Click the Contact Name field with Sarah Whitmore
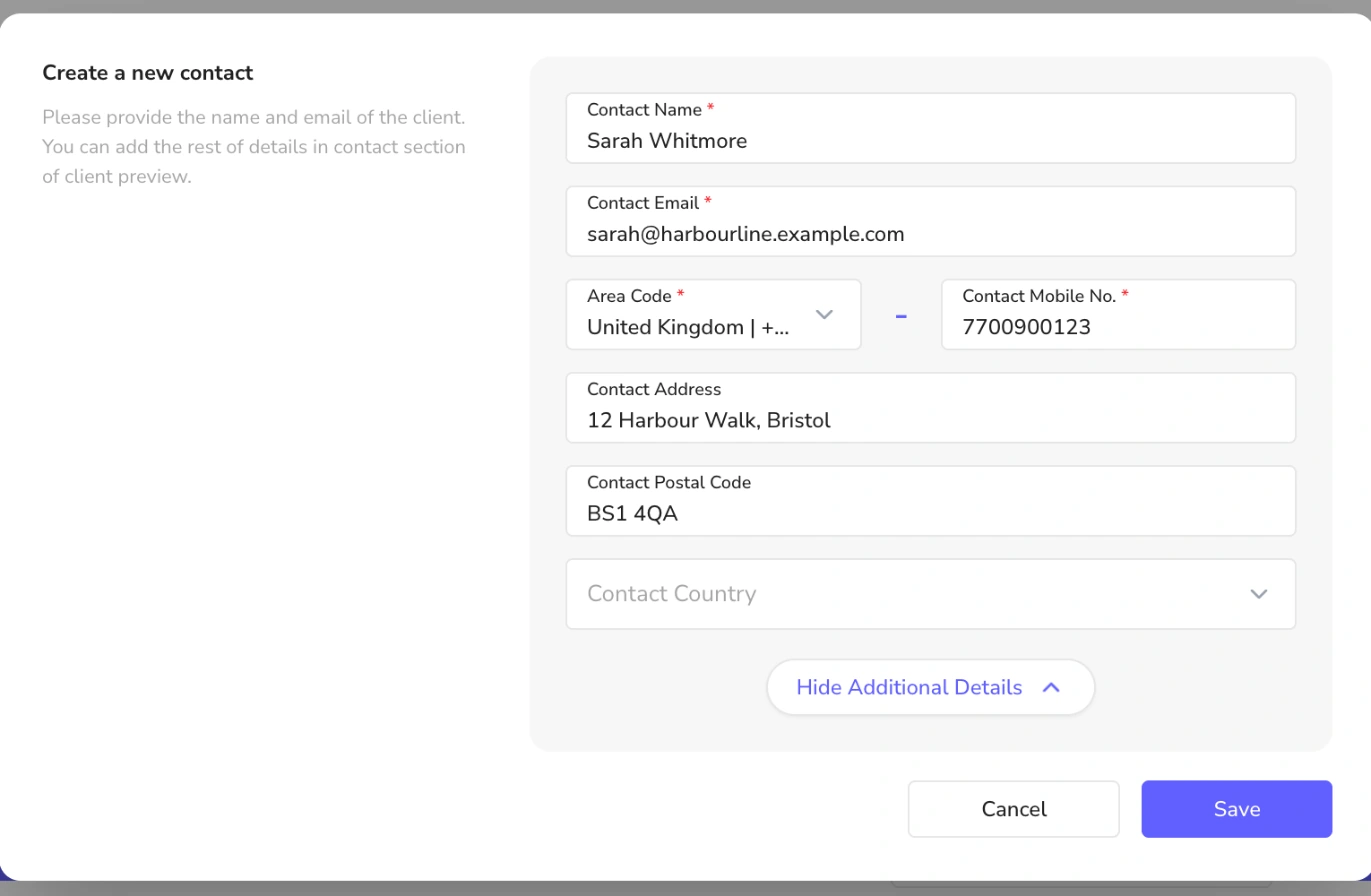Viewport: 1371px width, 896px height. (x=930, y=128)
